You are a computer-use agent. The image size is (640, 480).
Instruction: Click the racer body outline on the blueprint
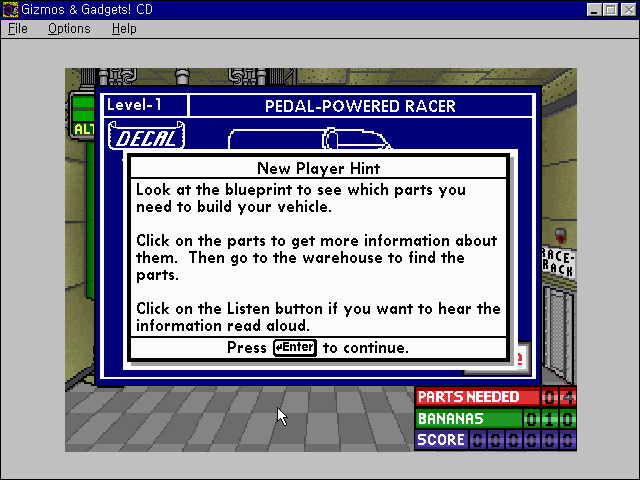[x=309, y=139]
